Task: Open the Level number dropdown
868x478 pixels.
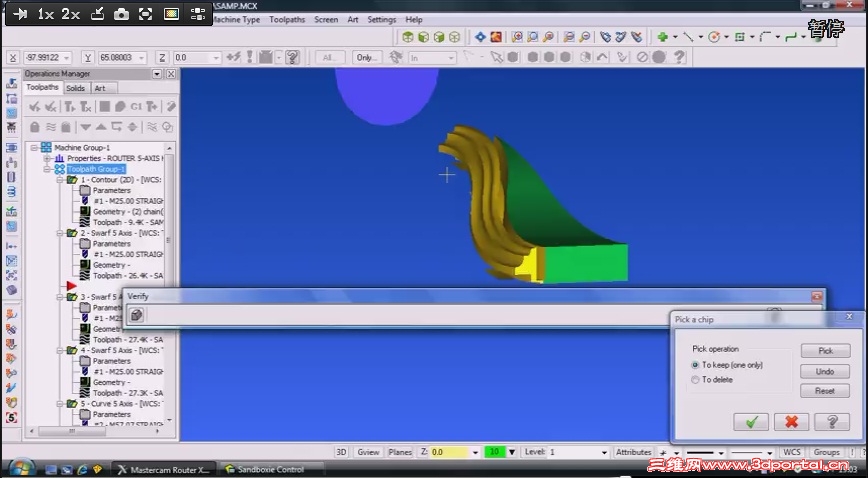Action: 604,453
